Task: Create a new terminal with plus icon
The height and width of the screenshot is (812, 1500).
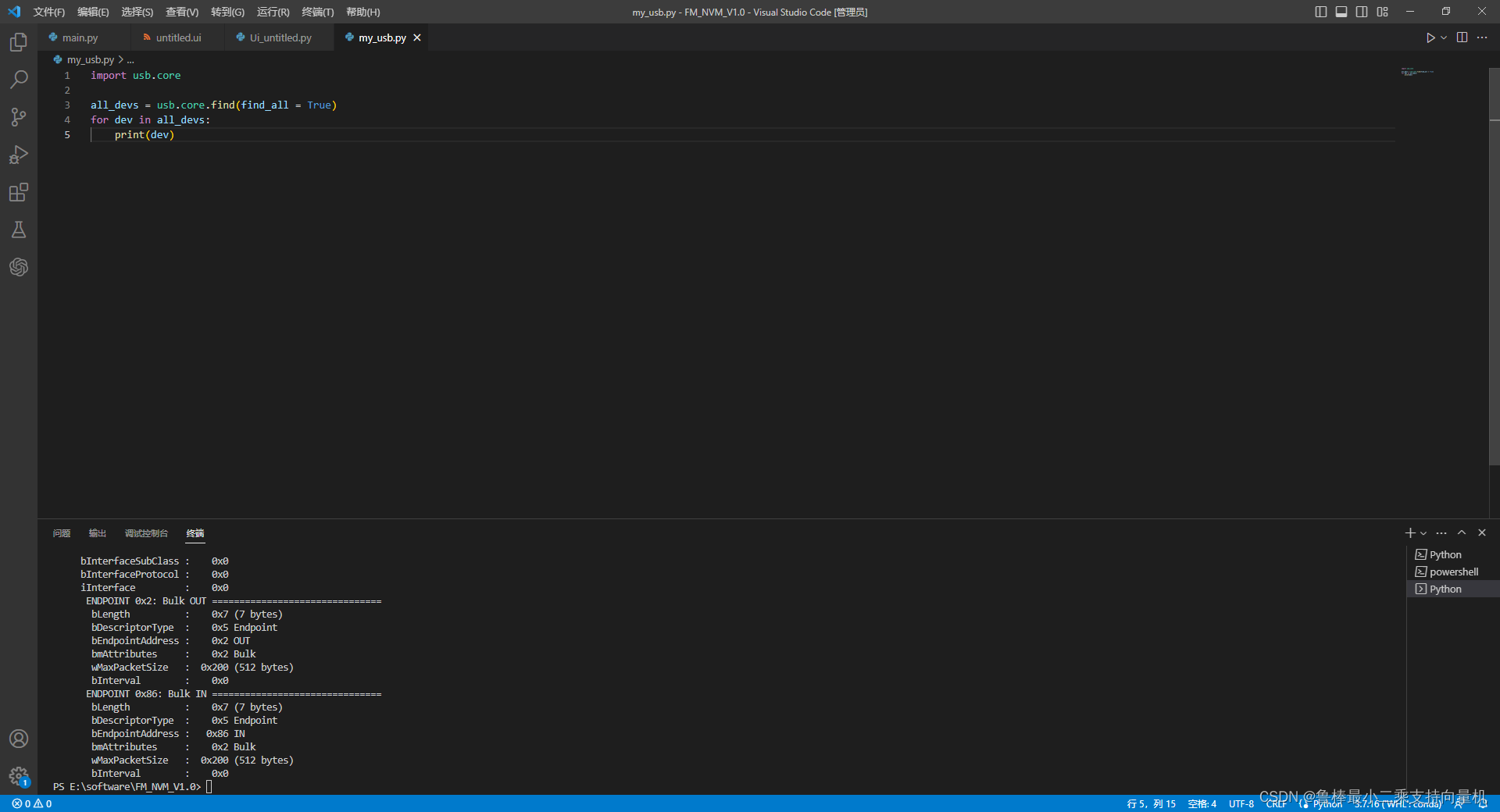Action: pos(1410,532)
